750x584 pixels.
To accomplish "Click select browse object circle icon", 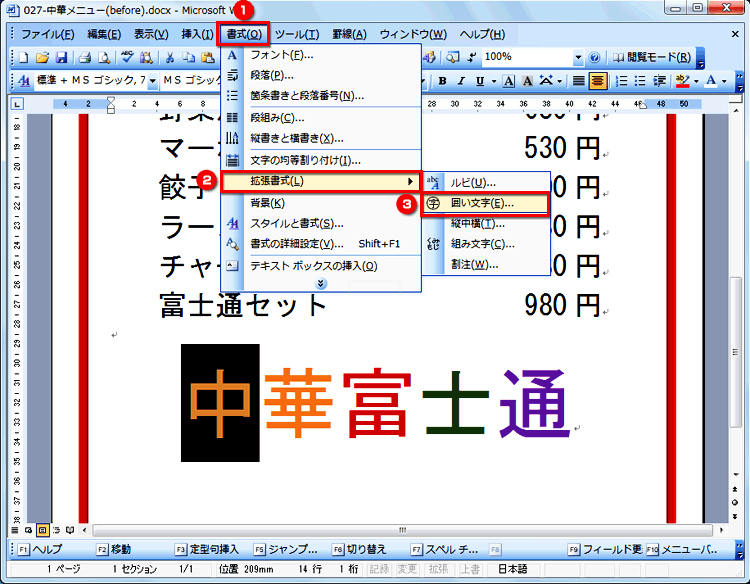I will pyautogui.click(x=735, y=502).
